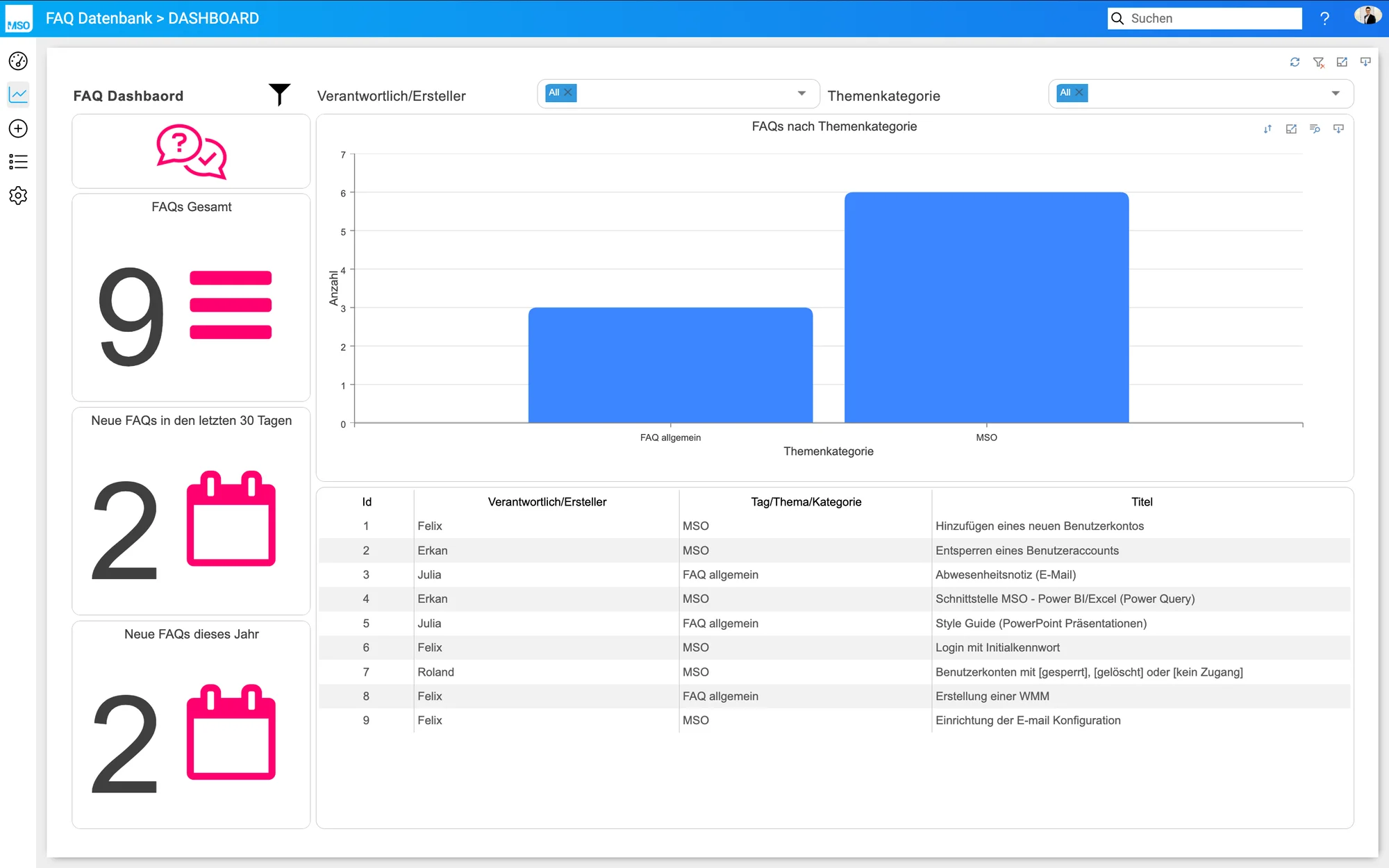
Task: Click the Suchen search field
Action: (1205, 19)
